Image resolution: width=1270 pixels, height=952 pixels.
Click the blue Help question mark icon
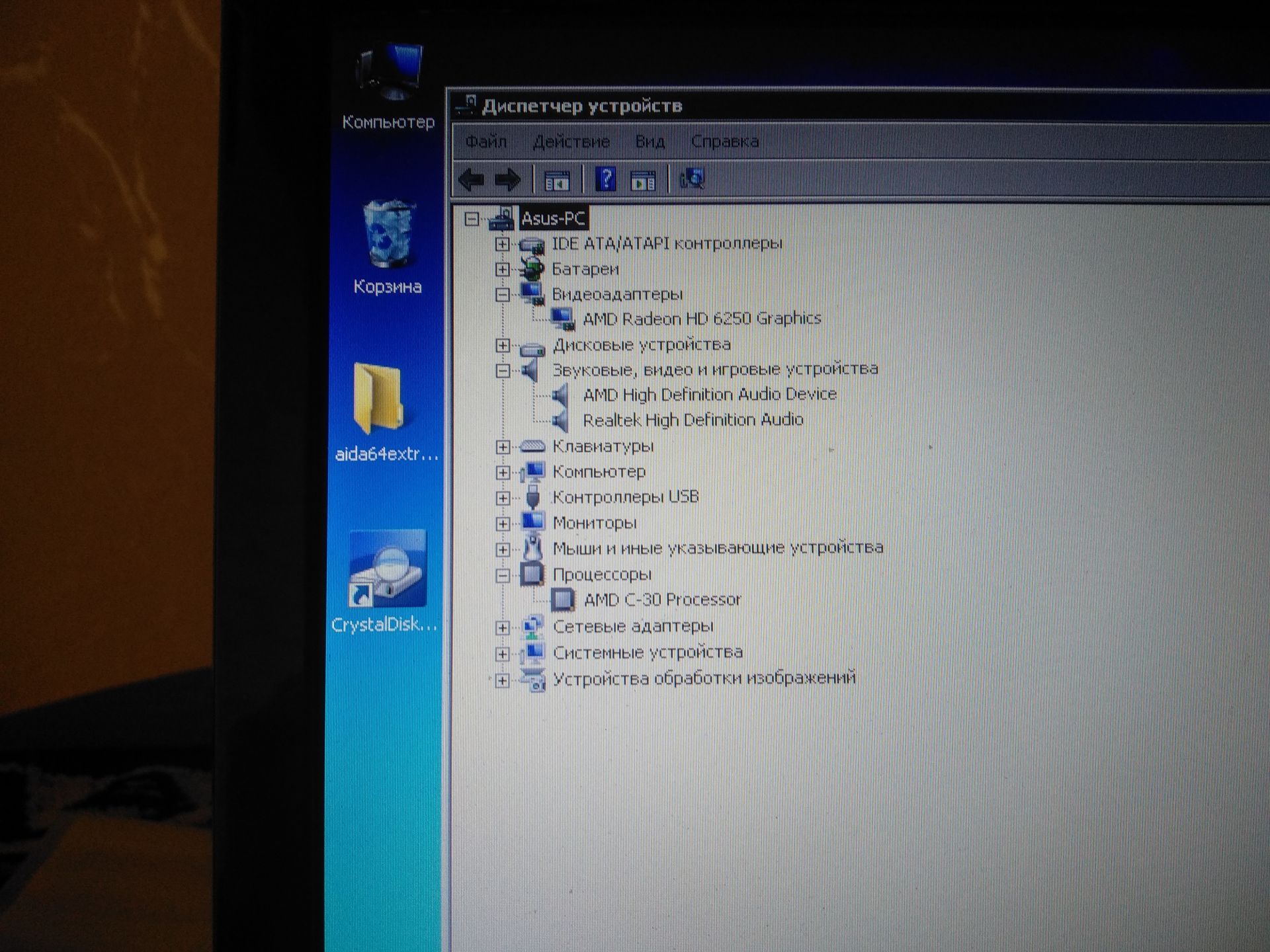tap(606, 178)
